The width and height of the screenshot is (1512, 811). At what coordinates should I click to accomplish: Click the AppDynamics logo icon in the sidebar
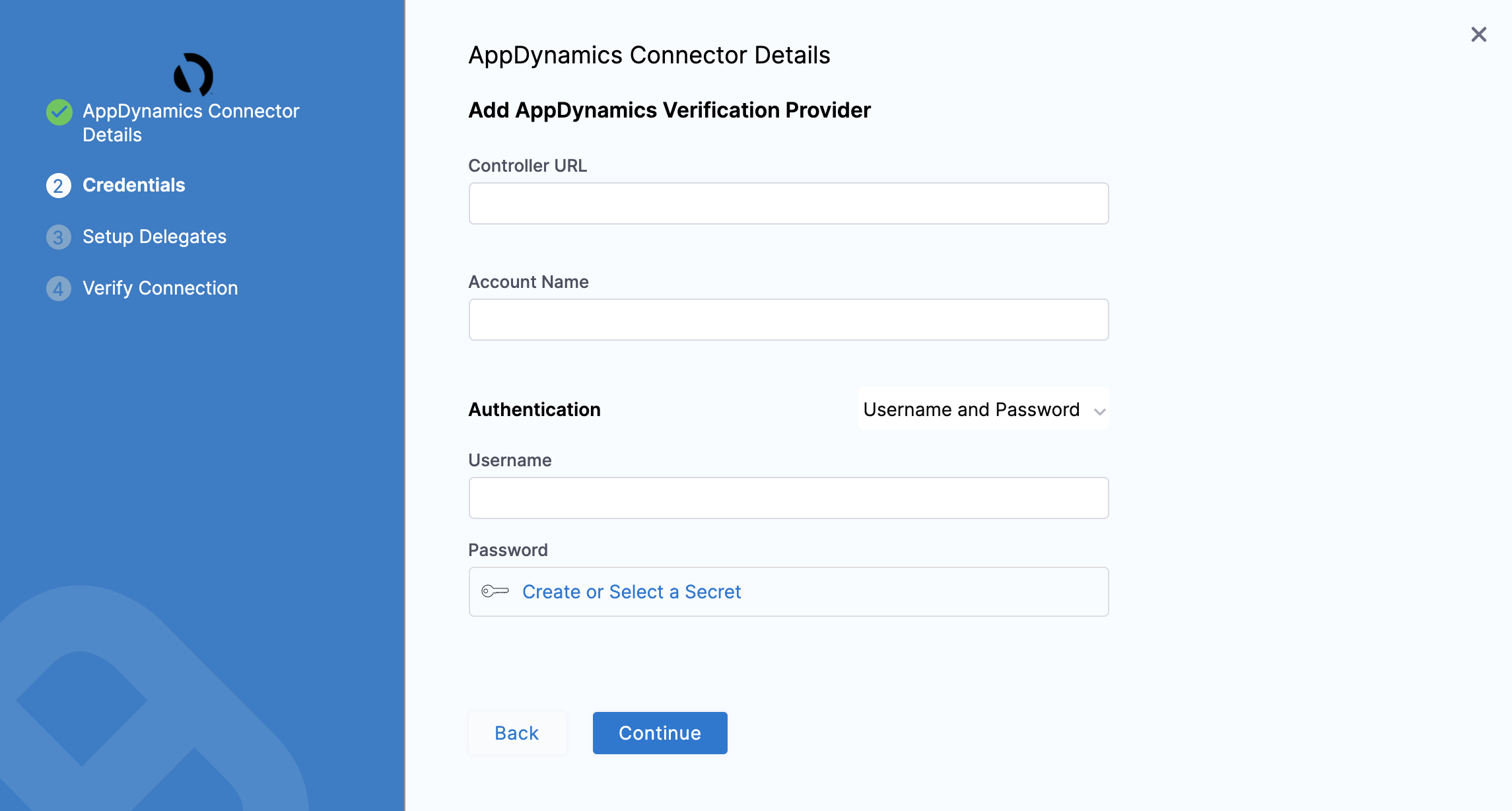pyautogui.click(x=193, y=74)
